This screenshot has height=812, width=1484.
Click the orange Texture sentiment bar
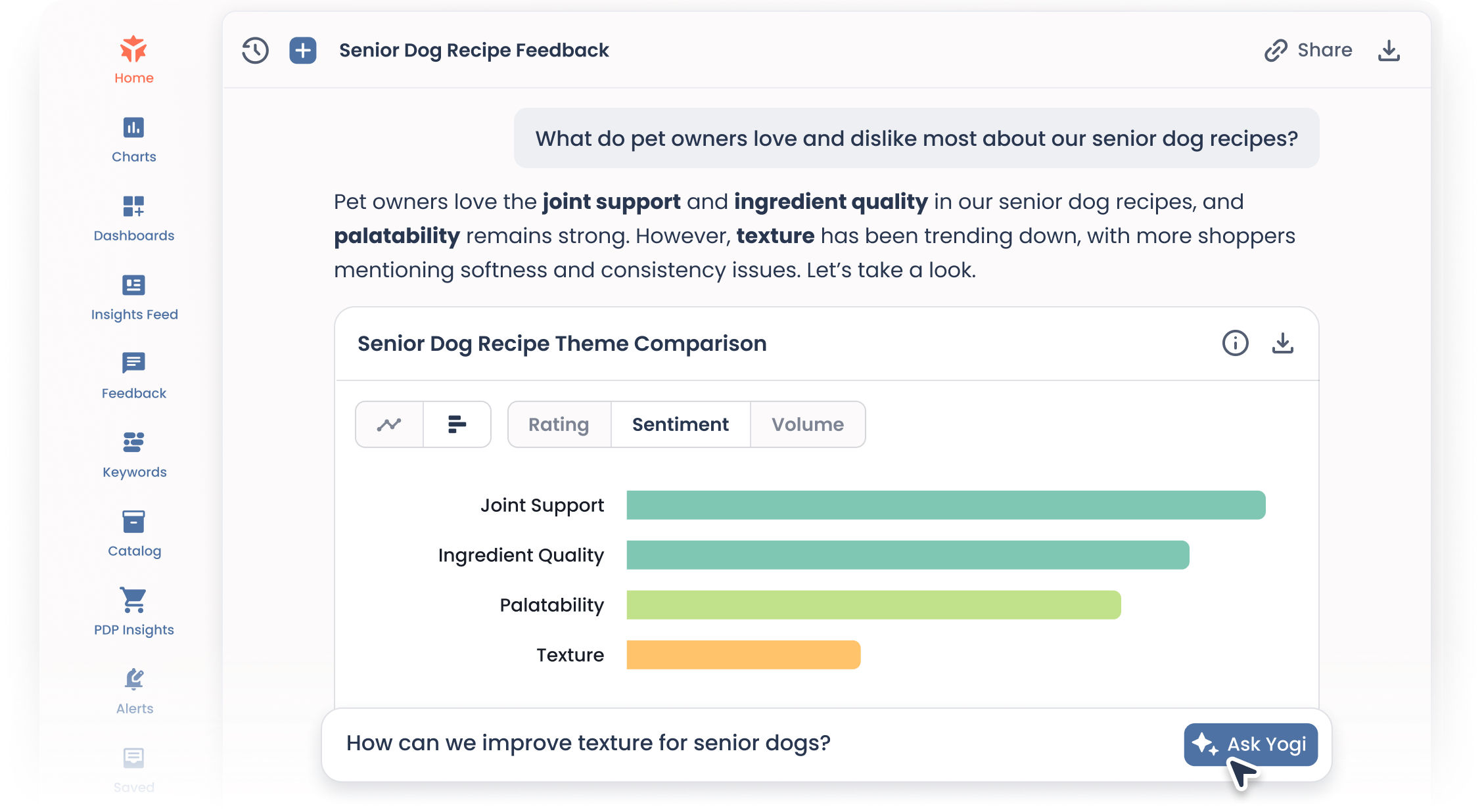pos(743,655)
